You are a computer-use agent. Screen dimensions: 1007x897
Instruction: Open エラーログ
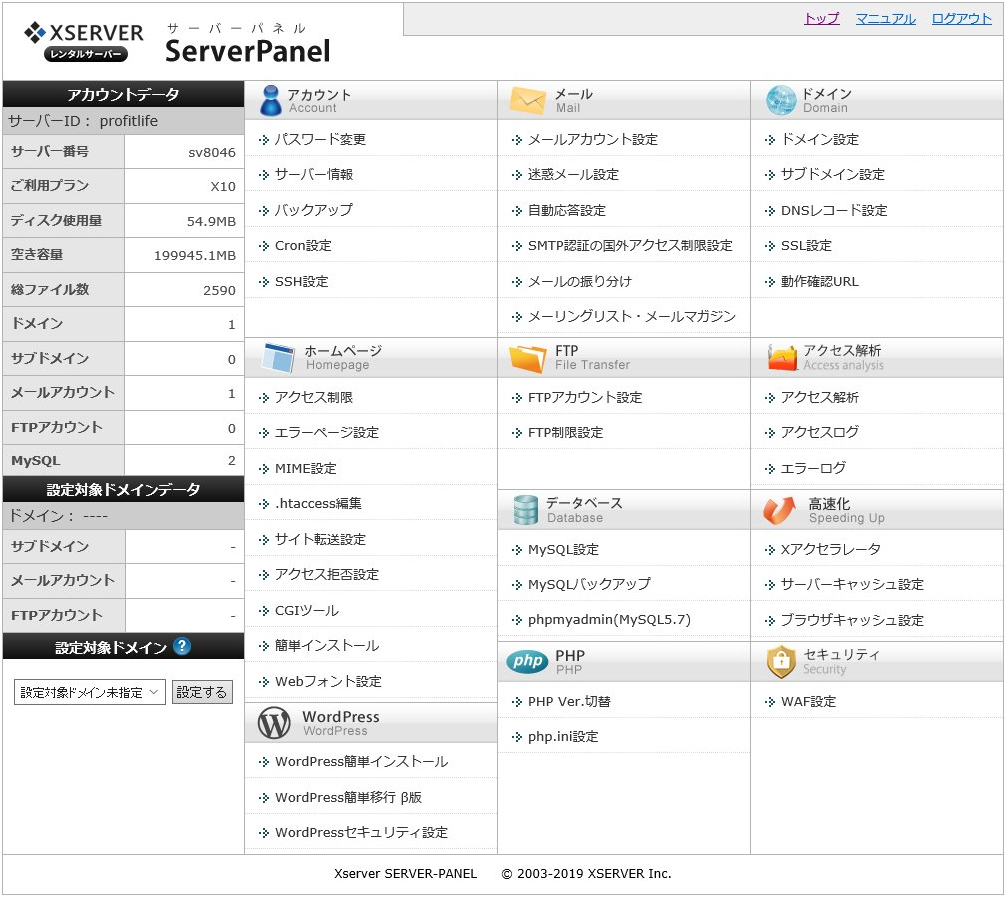813,468
